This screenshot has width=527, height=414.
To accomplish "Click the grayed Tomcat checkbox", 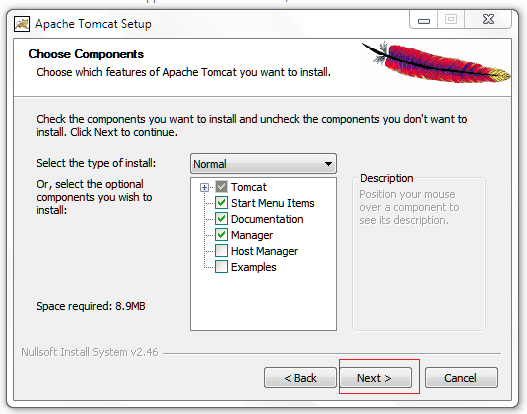I will tap(221, 187).
